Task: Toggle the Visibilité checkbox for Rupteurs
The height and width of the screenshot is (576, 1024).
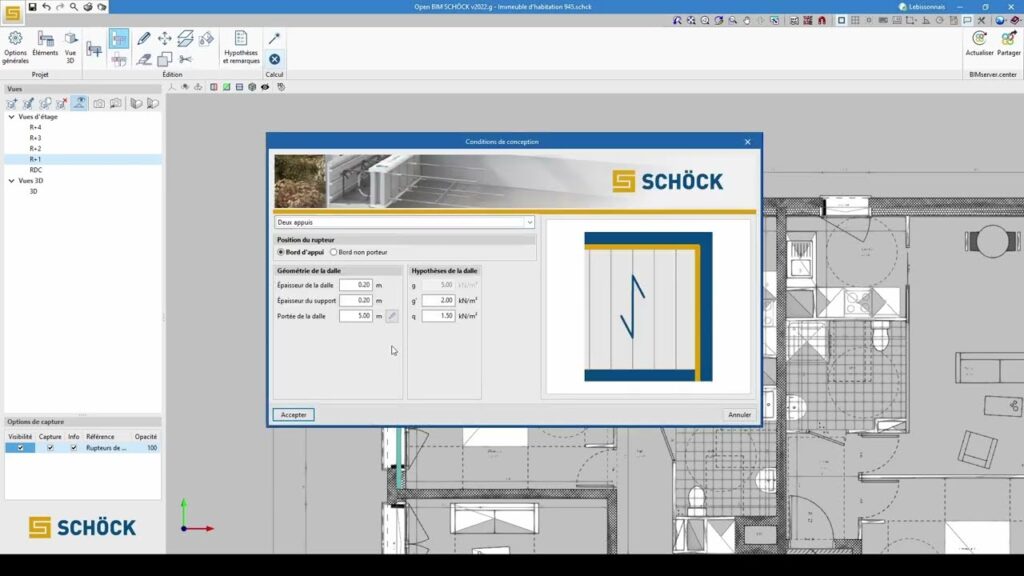Action: click(20, 448)
